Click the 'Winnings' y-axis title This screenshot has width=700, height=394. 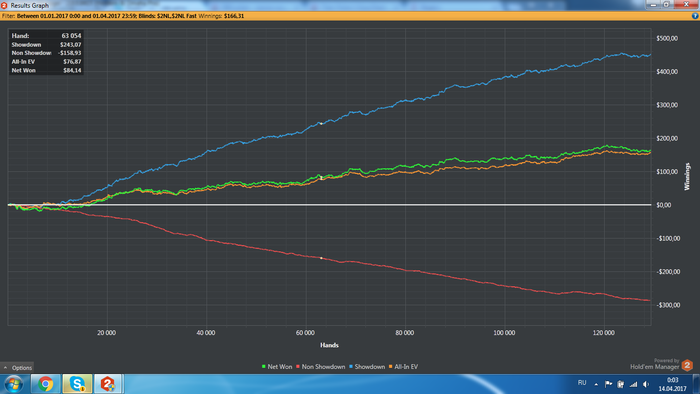click(687, 177)
